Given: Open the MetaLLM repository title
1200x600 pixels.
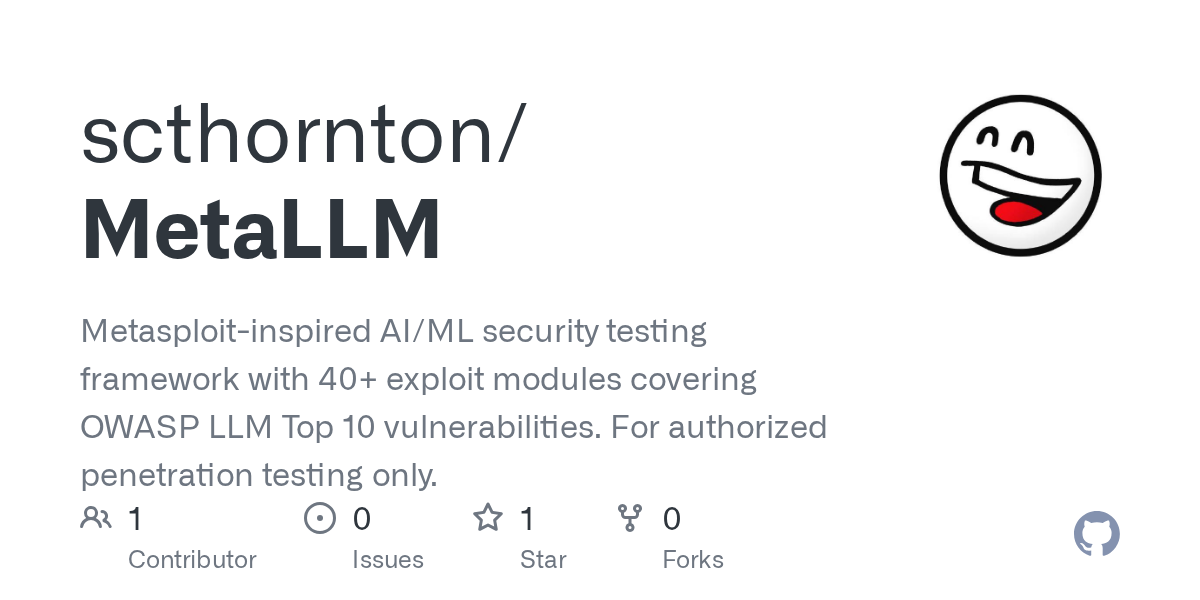Looking at the screenshot, I should tap(261, 230).
